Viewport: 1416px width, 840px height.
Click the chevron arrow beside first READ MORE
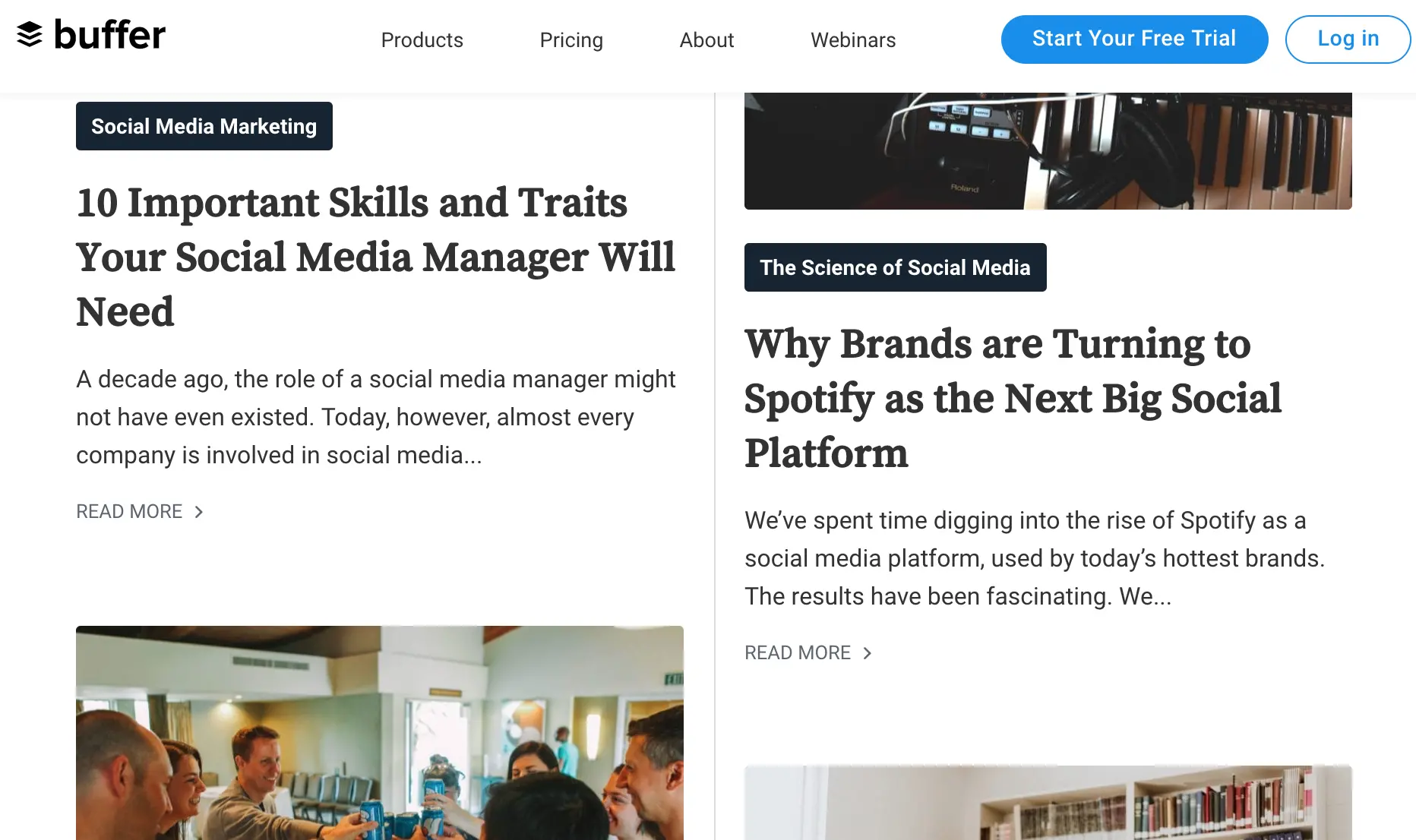click(x=198, y=512)
